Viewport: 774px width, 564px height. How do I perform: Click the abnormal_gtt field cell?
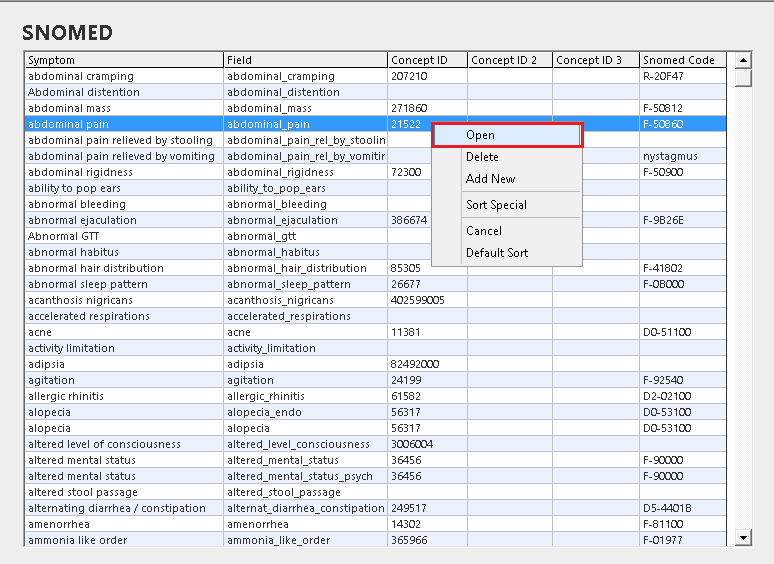click(x=306, y=236)
